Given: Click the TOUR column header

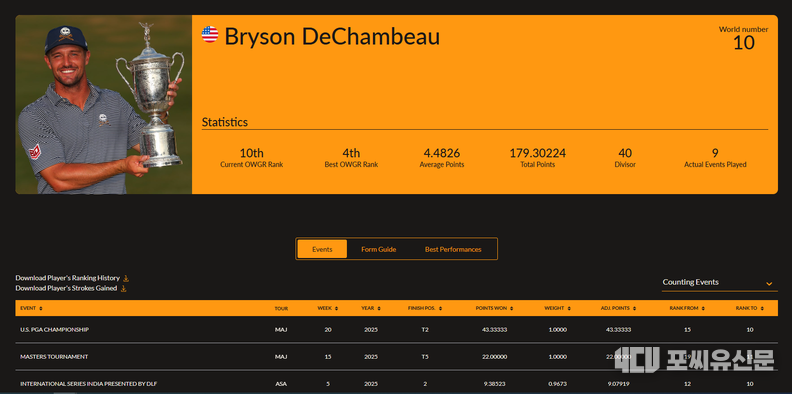Looking at the screenshot, I should 281,308.
